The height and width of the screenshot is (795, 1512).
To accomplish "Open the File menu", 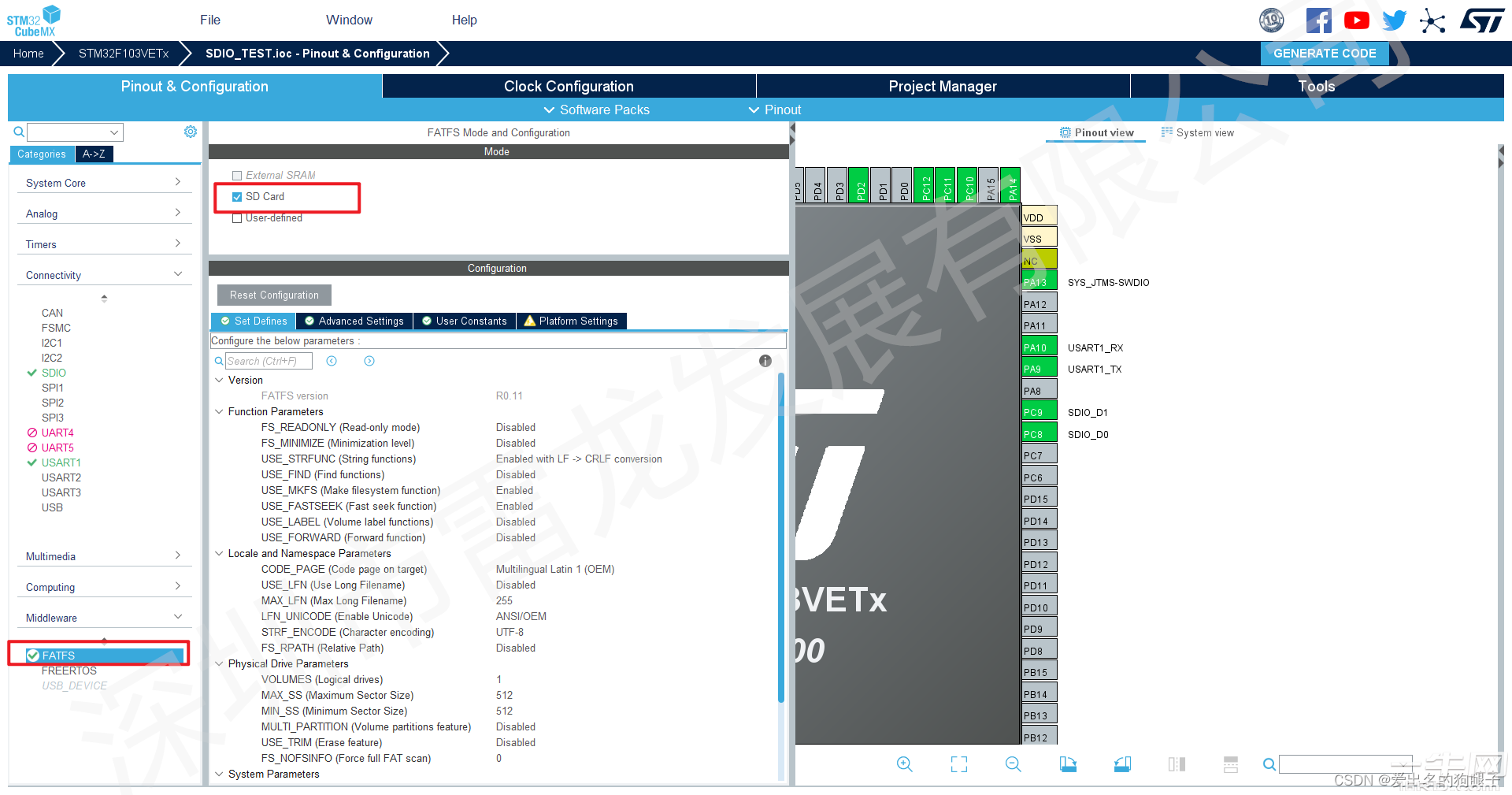I will (210, 20).
